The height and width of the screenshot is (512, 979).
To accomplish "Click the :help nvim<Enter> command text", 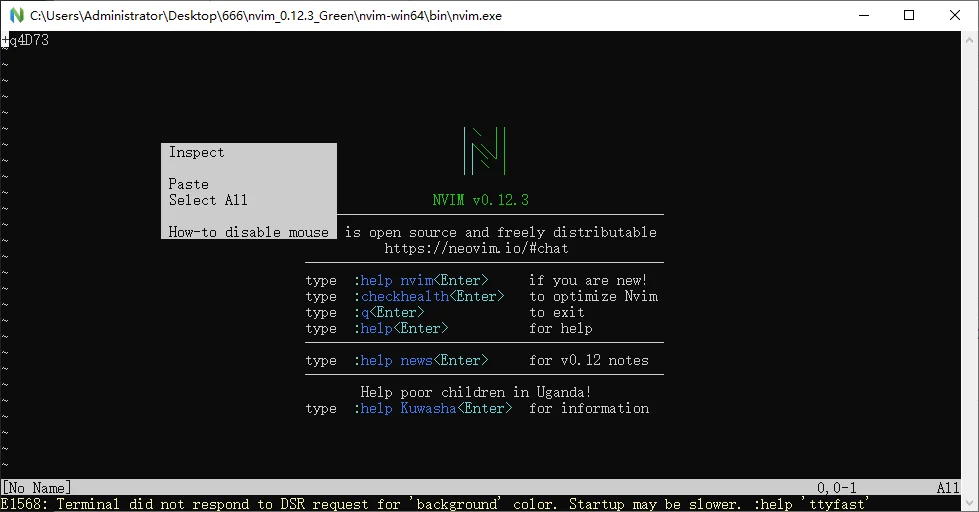I will point(421,280).
